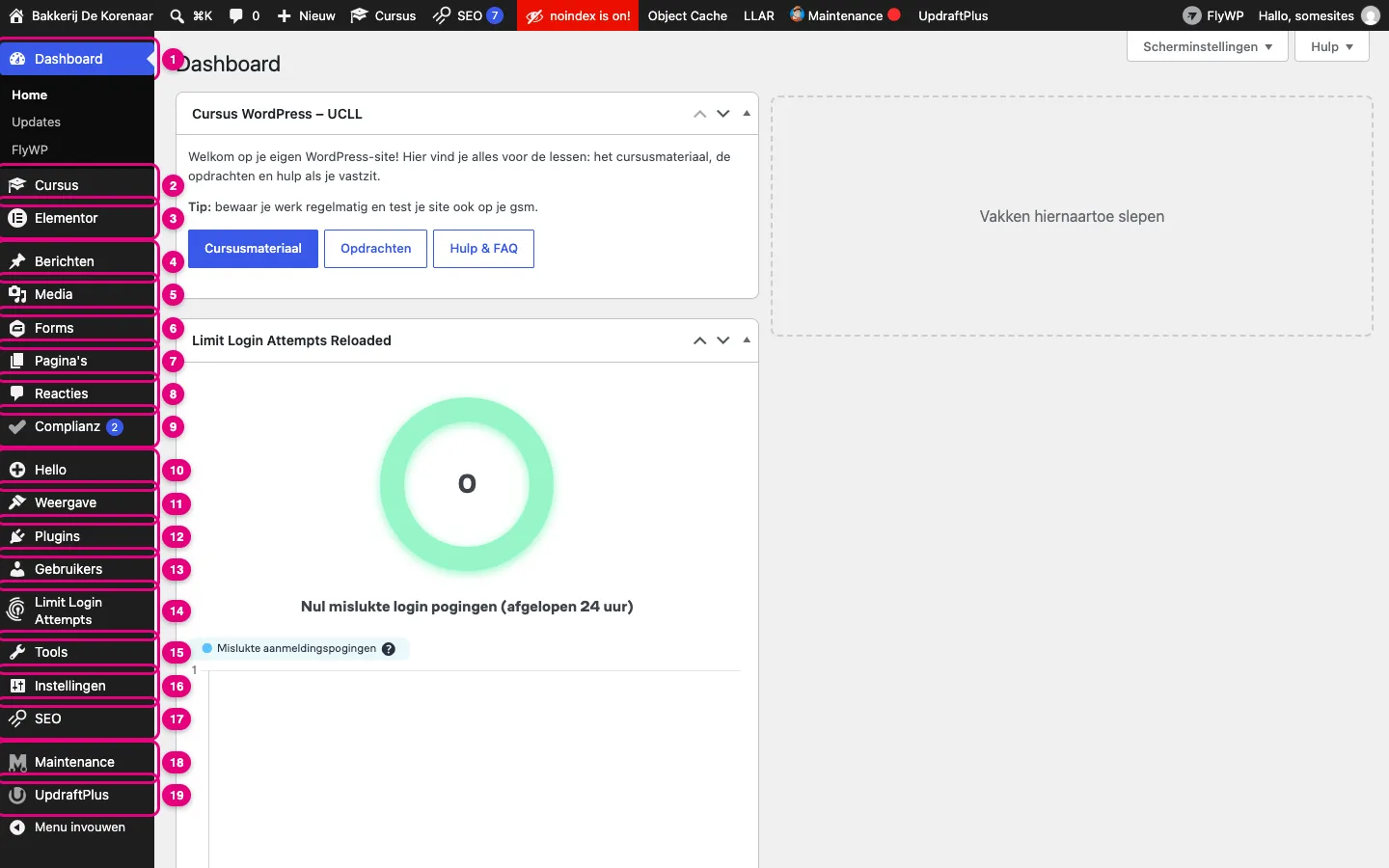The width and height of the screenshot is (1389, 868).
Task: Click the Tools wrench icon
Action: pos(17,652)
